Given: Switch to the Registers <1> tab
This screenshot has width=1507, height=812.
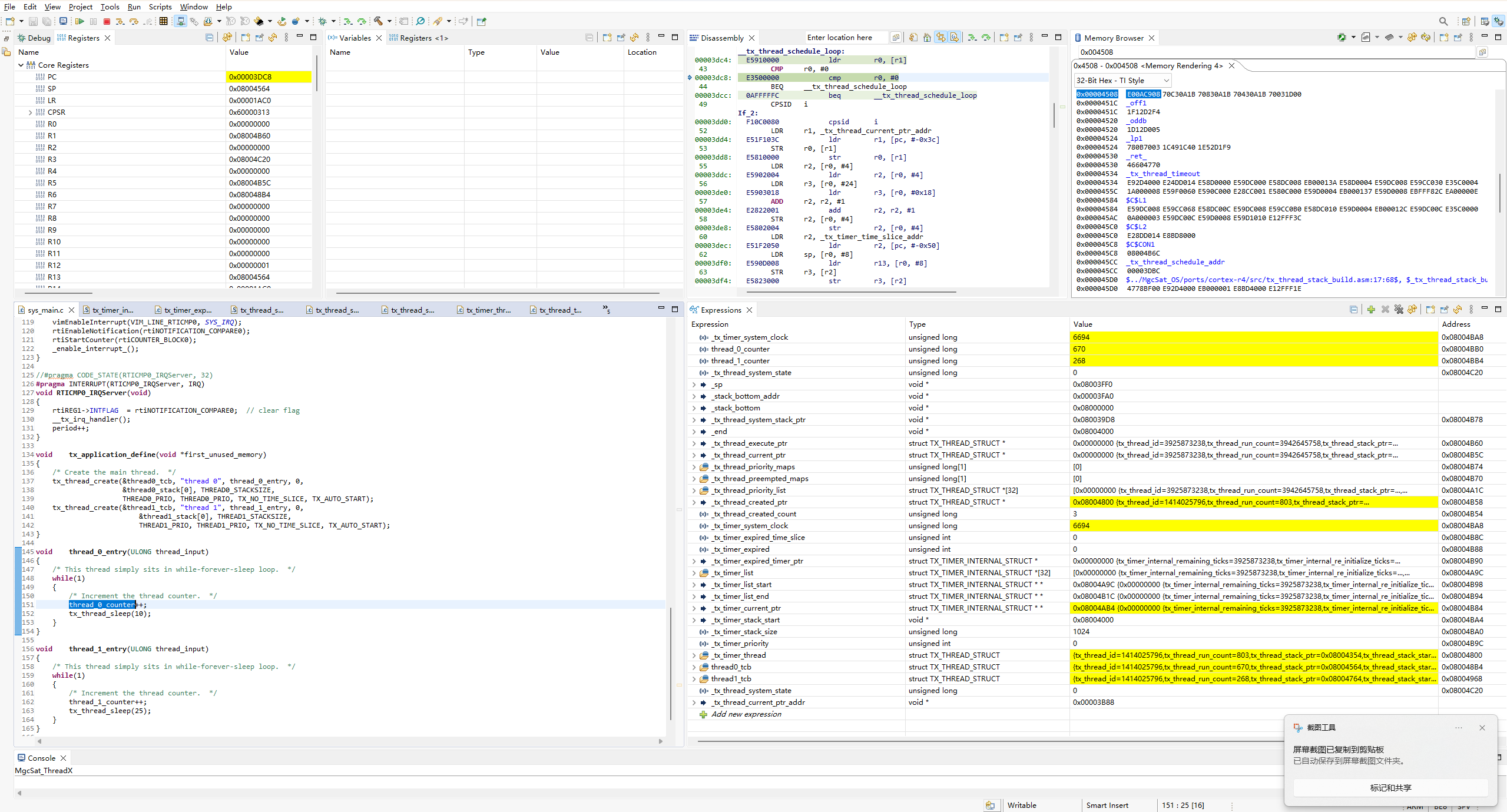Looking at the screenshot, I should (x=419, y=38).
